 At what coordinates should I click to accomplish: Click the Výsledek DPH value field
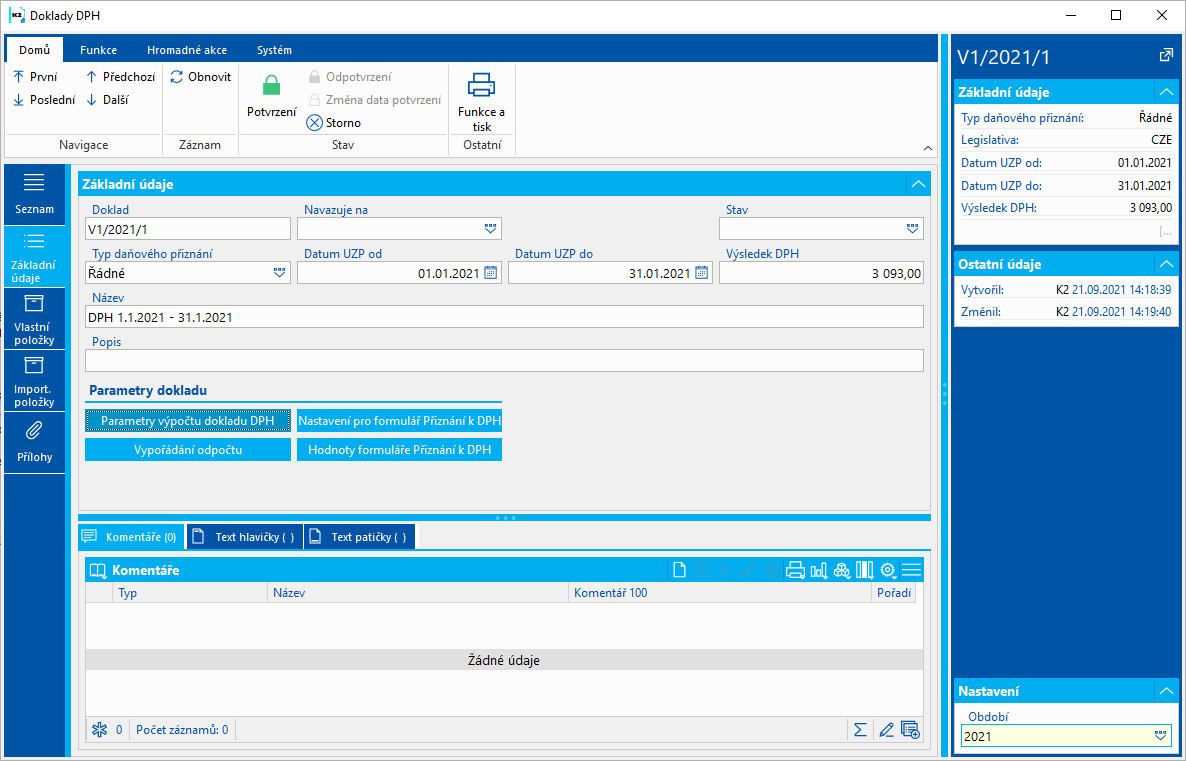click(x=821, y=273)
